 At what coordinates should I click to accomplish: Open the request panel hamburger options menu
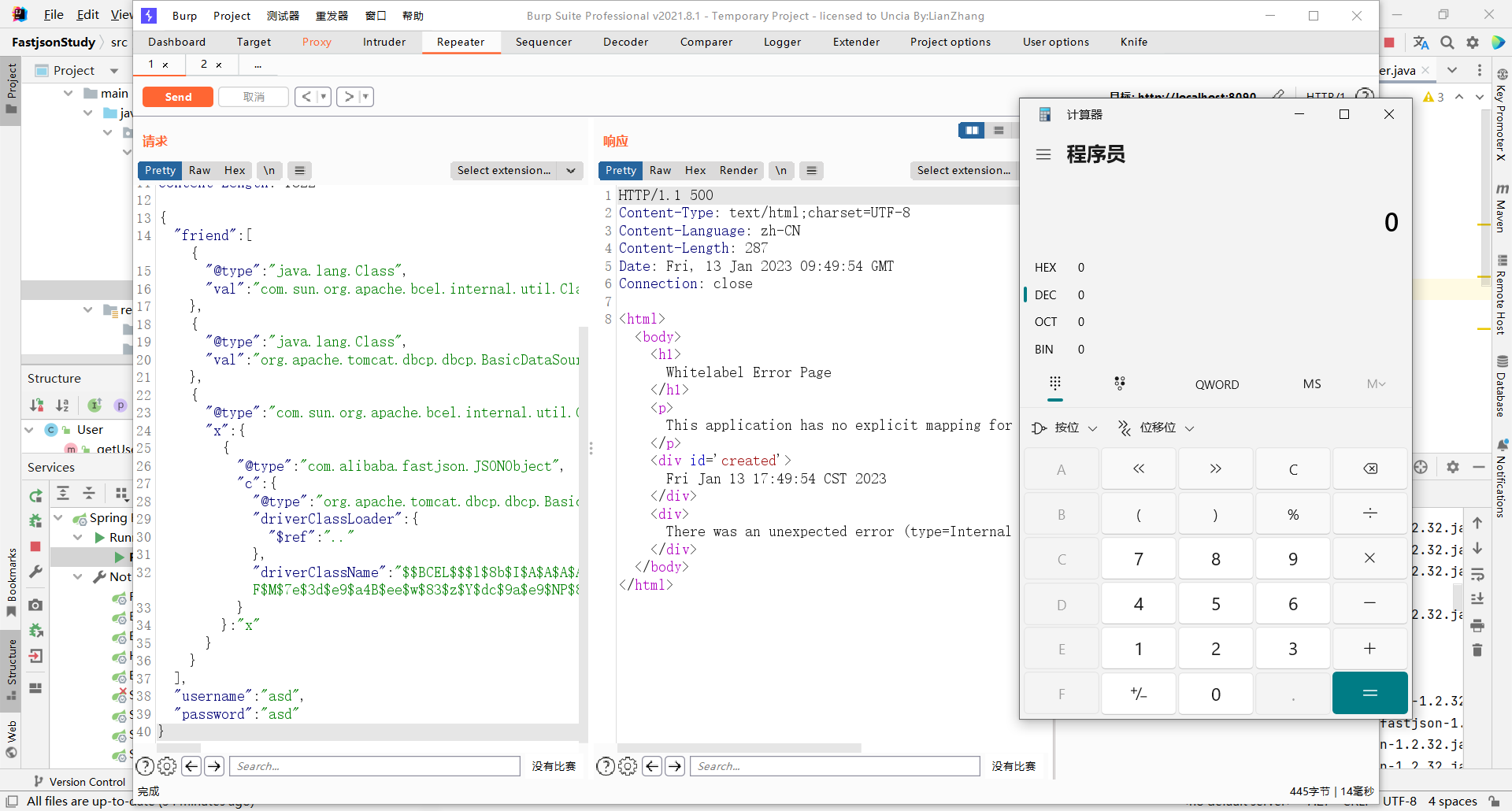(x=299, y=170)
